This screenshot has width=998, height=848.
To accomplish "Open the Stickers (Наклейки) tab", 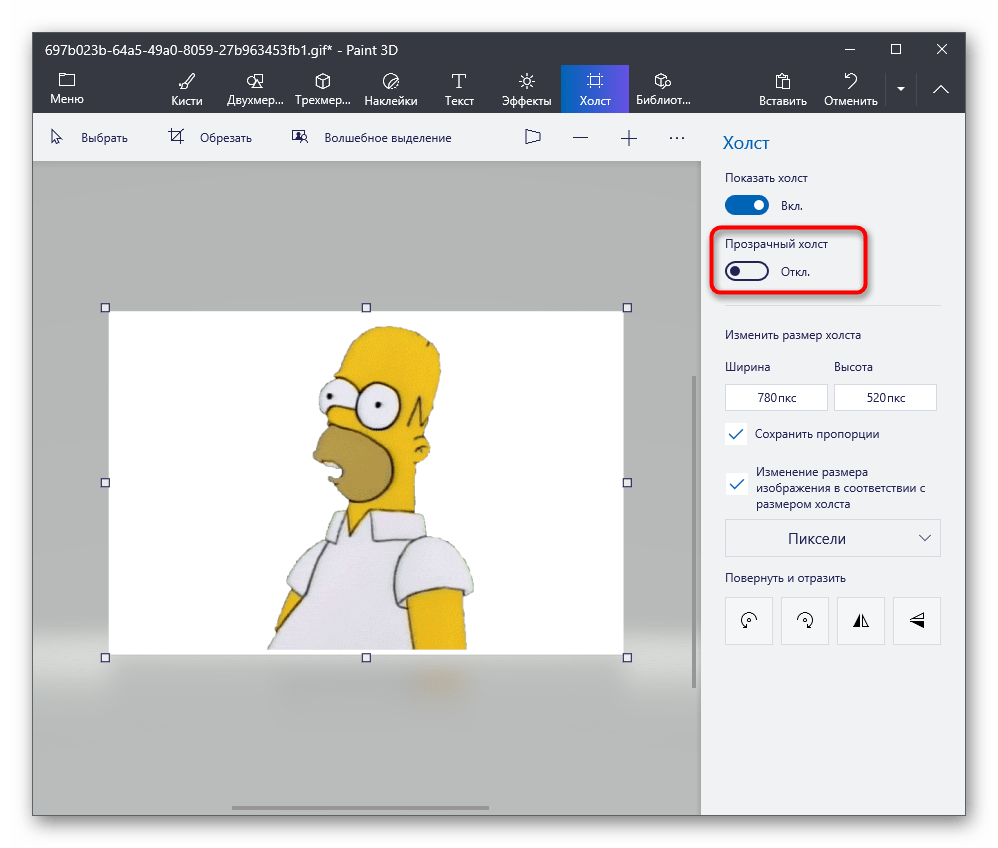I will 390,89.
